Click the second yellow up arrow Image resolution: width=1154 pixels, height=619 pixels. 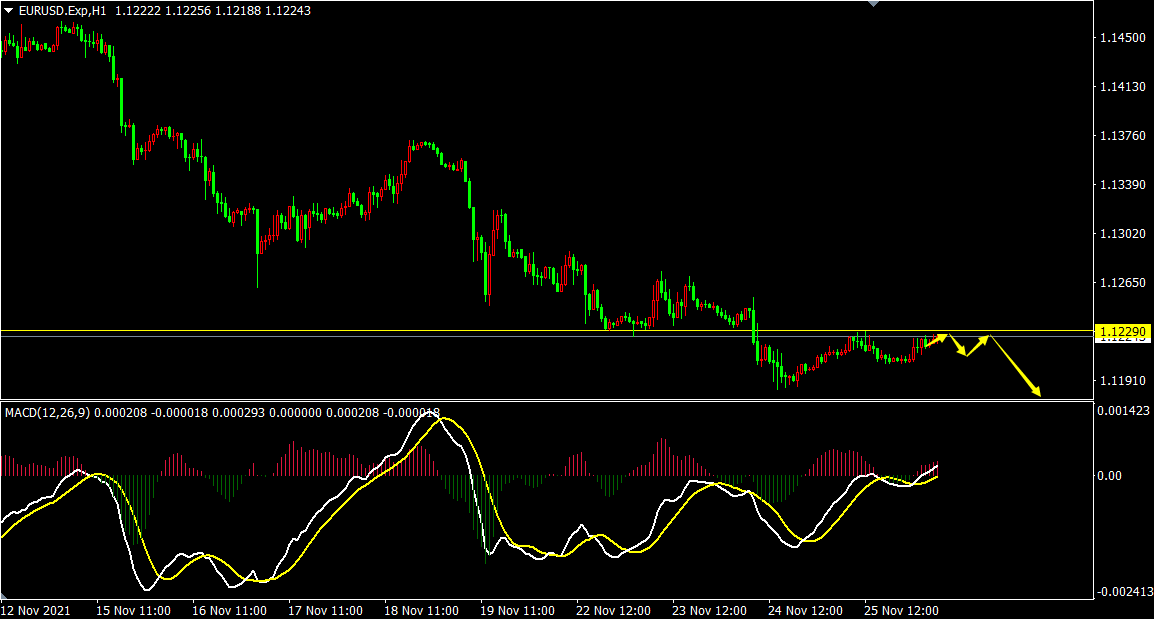coord(978,345)
